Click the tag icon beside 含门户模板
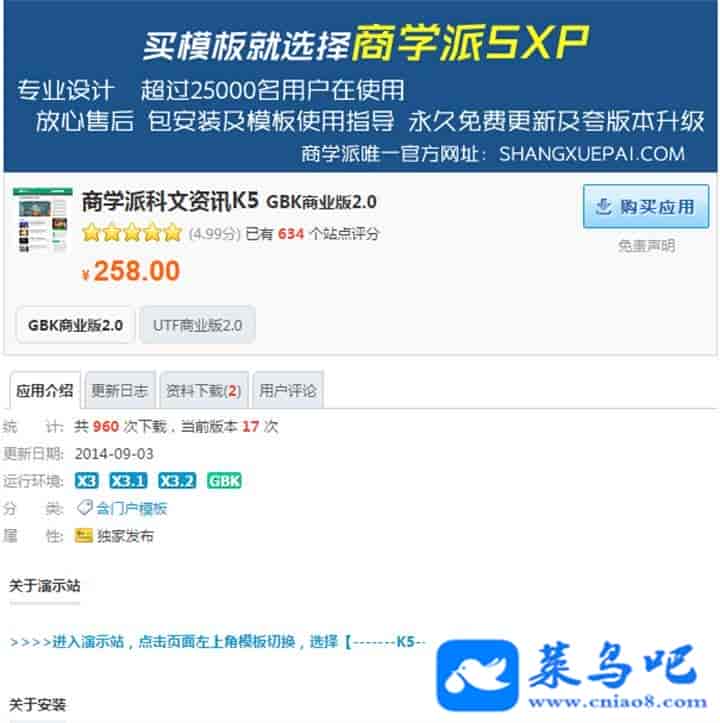This screenshot has width=720, height=723. coord(84,508)
